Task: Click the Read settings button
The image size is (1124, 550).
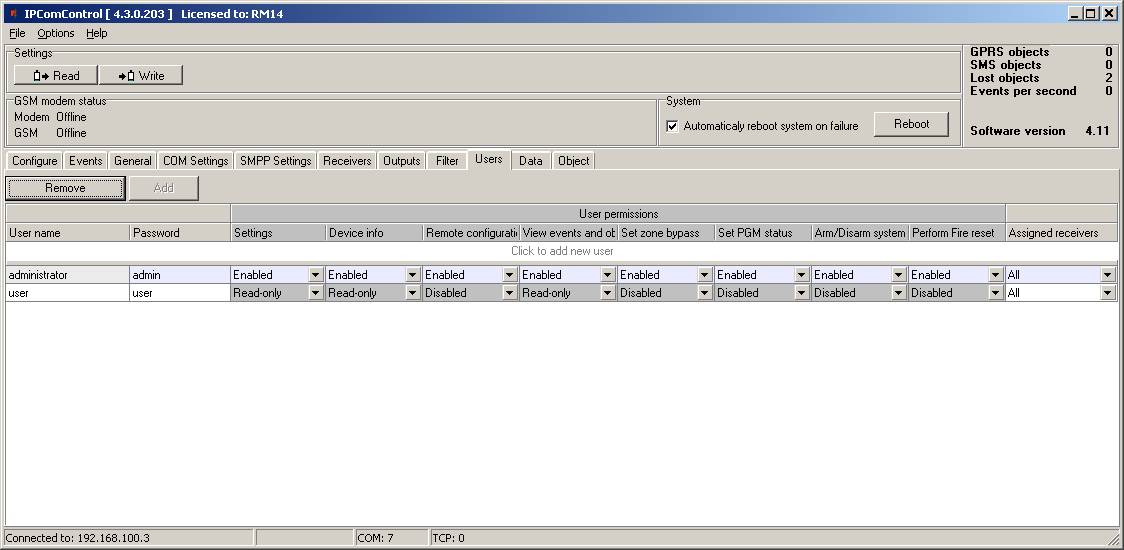Action: pyautogui.click(x=55, y=76)
